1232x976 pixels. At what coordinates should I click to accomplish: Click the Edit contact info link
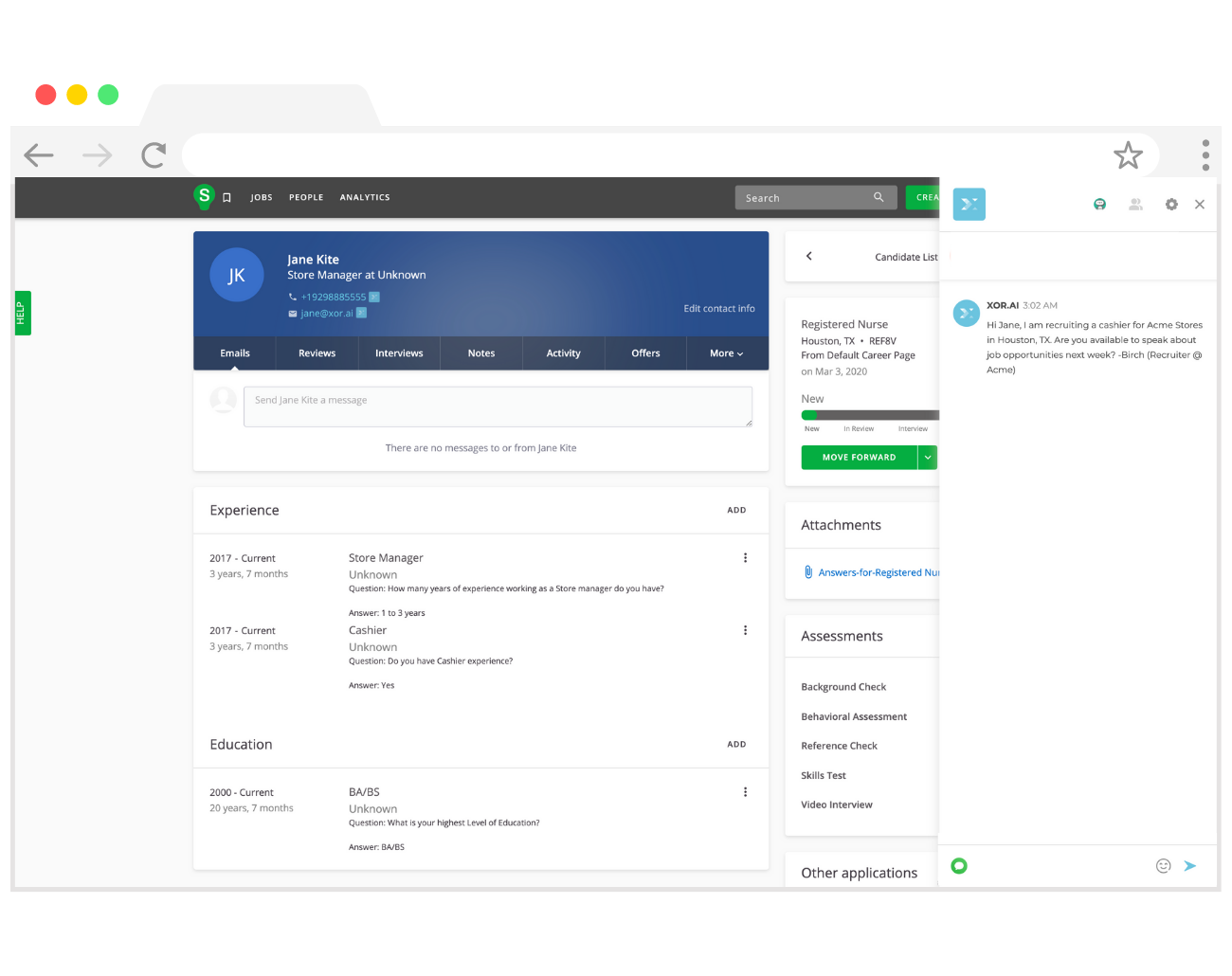pyautogui.click(x=719, y=309)
